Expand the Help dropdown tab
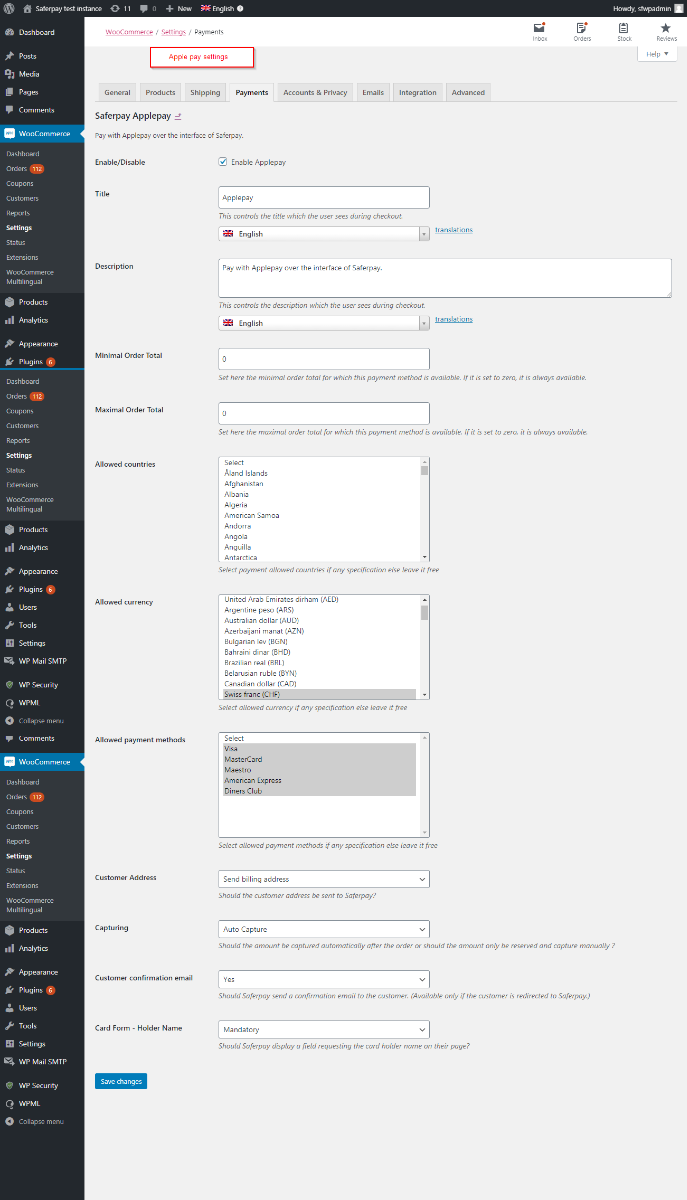Image resolution: width=687 pixels, height=1200 pixels. coord(657,54)
